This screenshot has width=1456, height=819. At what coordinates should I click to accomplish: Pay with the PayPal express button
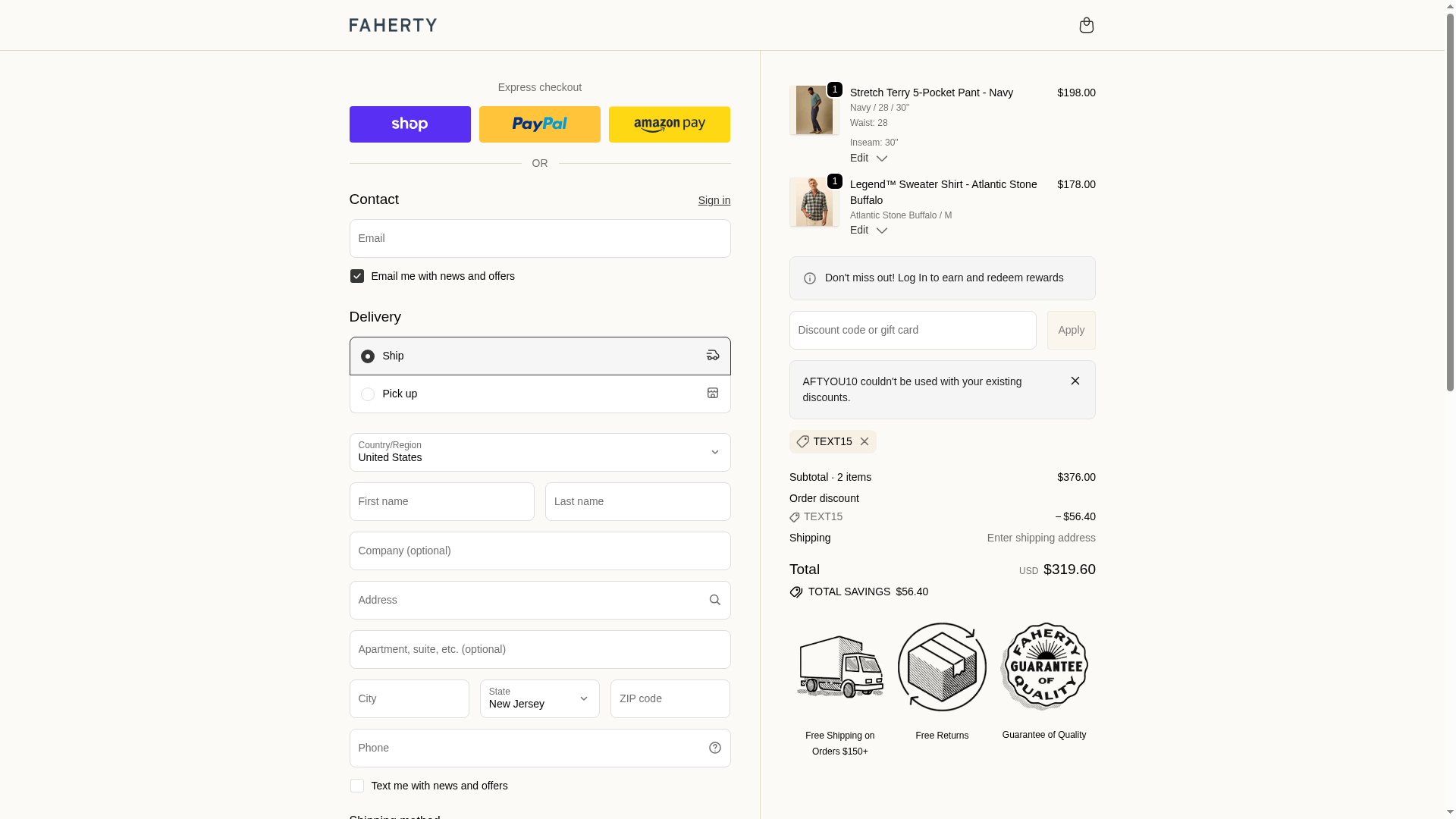point(539,124)
